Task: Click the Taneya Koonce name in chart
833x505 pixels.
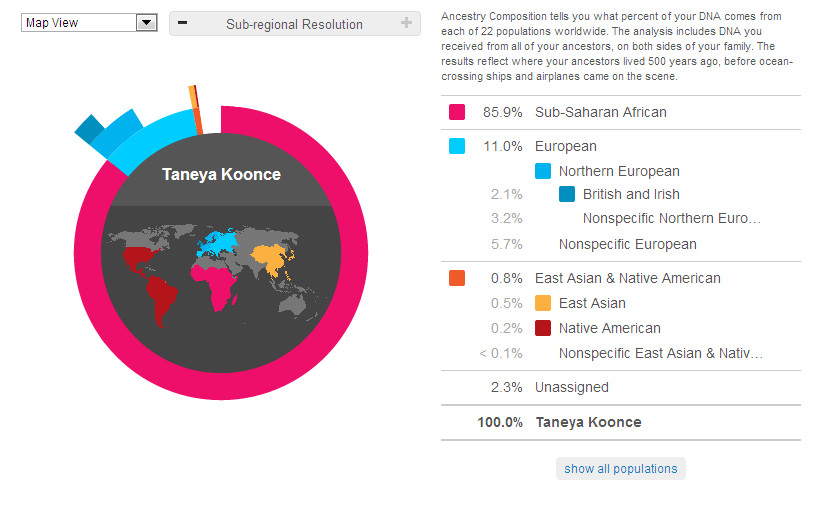Action: click(221, 174)
